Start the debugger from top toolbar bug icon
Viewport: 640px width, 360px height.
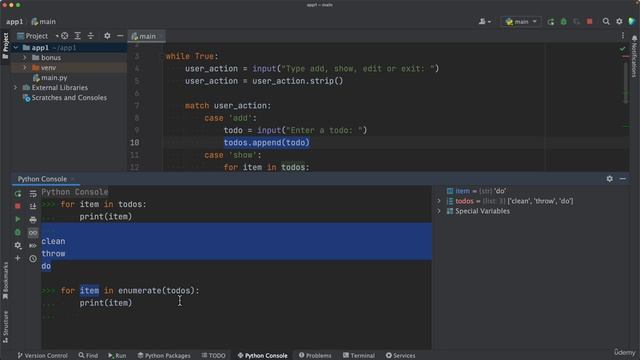point(564,22)
